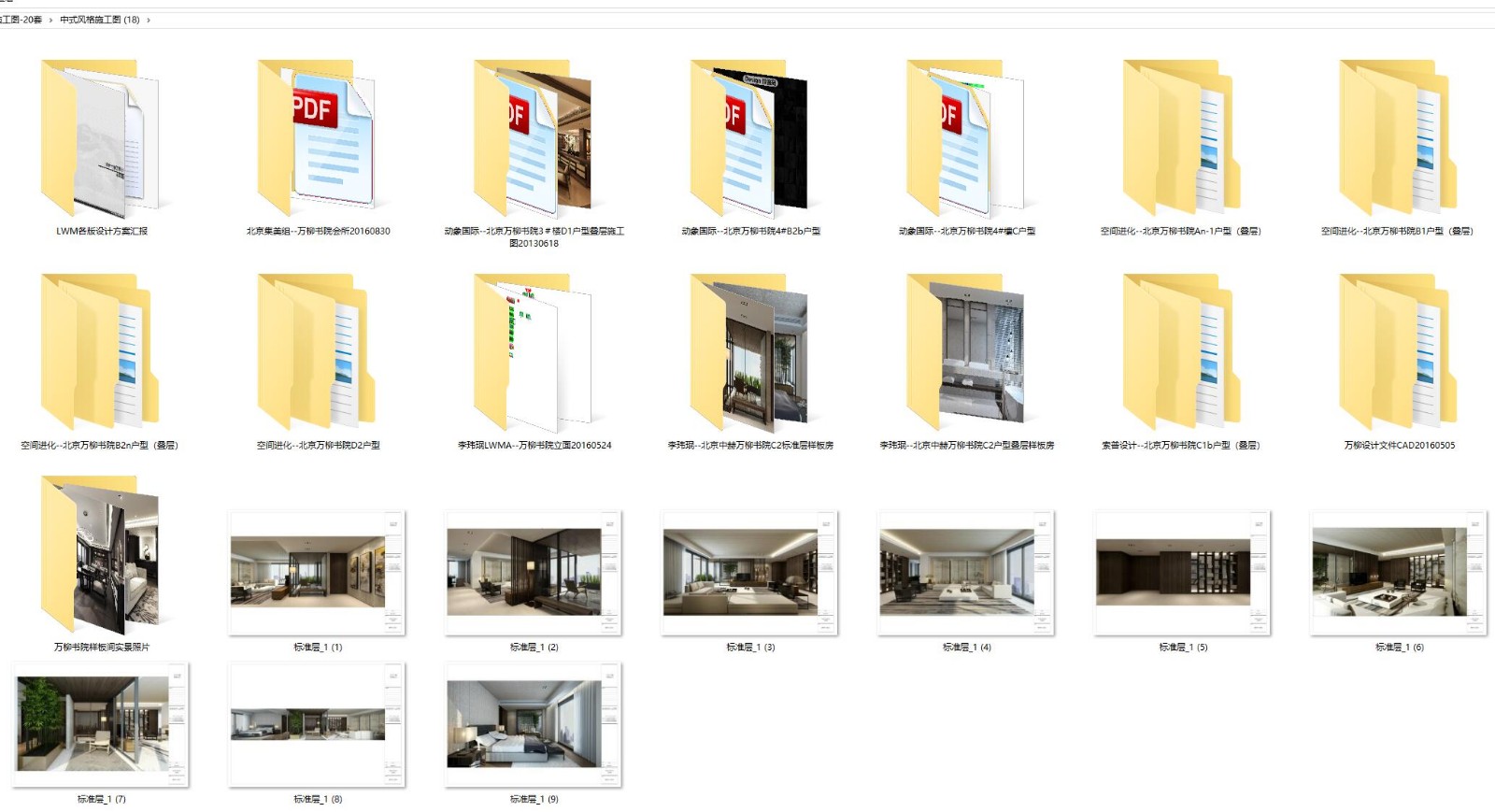Open folder 李玮珉--北京中赫万柳书院C2标准层样板房

click(750, 351)
